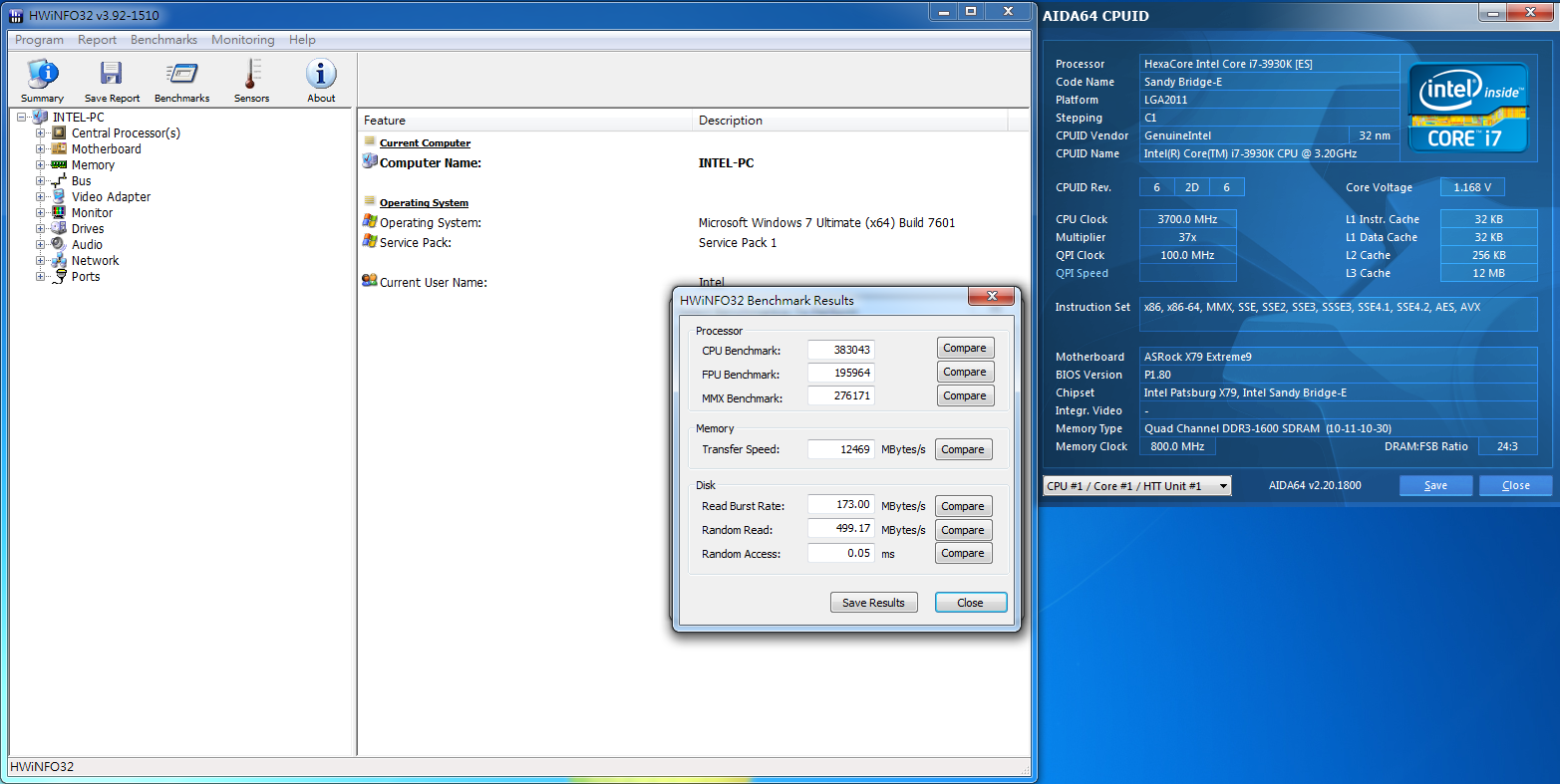Compare the memory Transfer Speed result
The width and height of the screenshot is (1560, 784).
pos(963,449)
